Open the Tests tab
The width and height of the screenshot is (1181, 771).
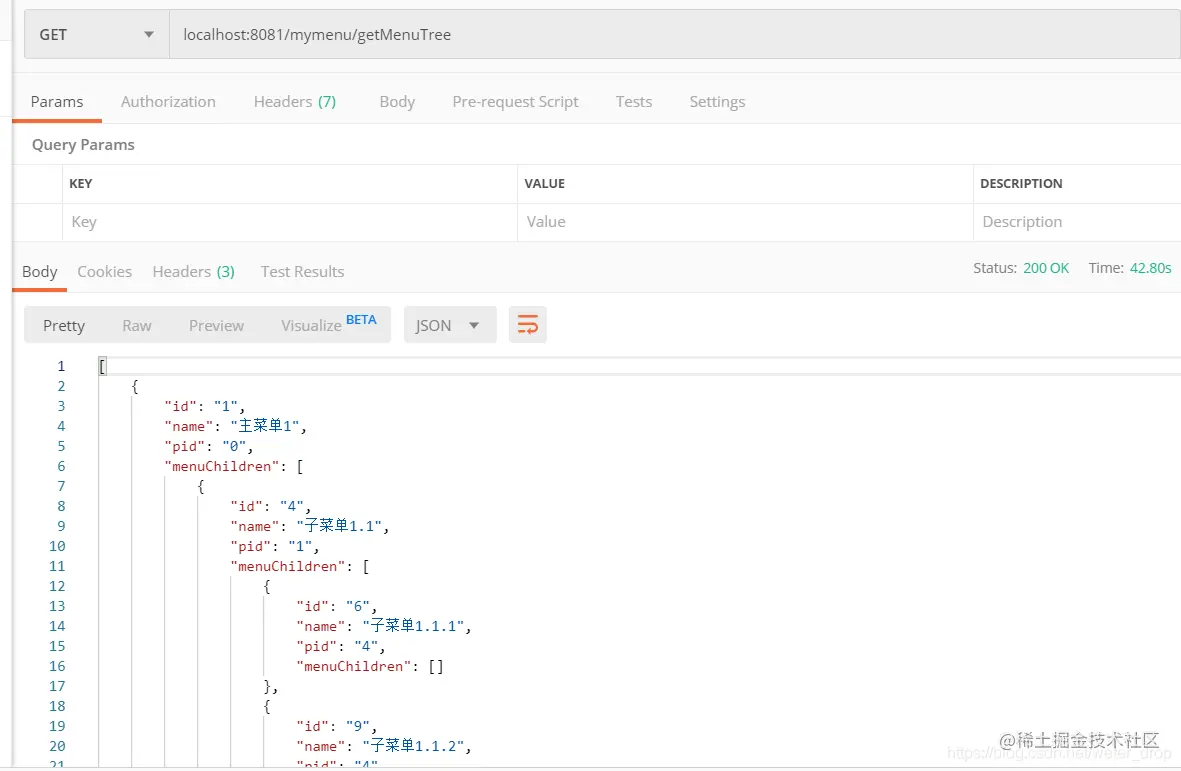(x=633, y=102)
